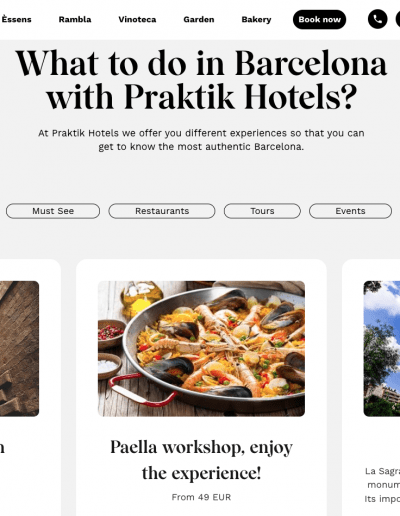Select Garden in the top navigation
Image resolution: width=400 pixels, height=516 pixels.
(199, 20)
